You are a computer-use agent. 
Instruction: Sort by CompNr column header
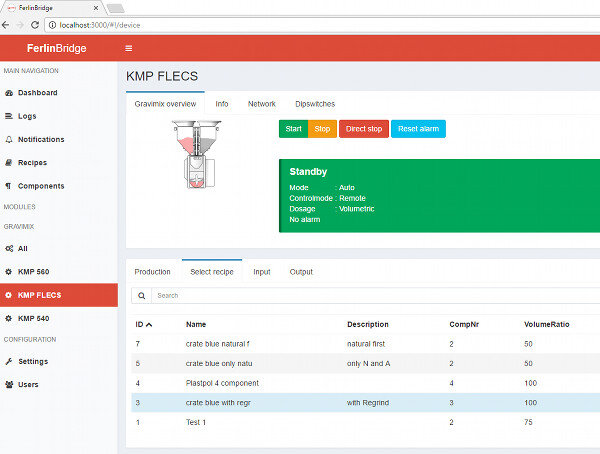tap(464, 325)
